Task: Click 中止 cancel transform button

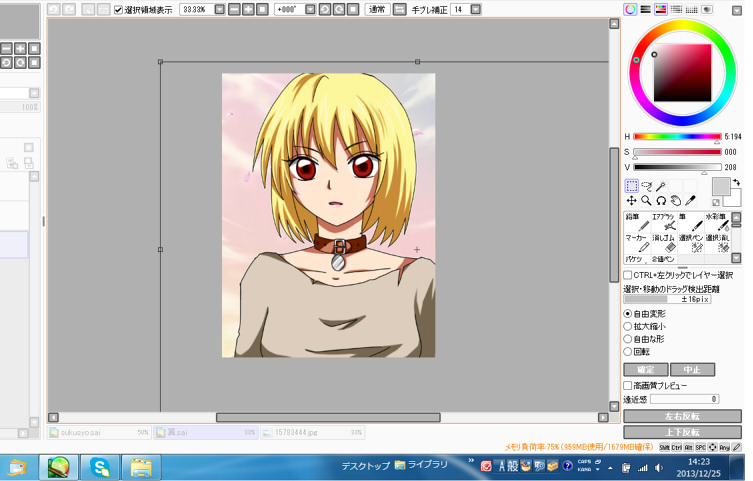Action: [692, 370]
